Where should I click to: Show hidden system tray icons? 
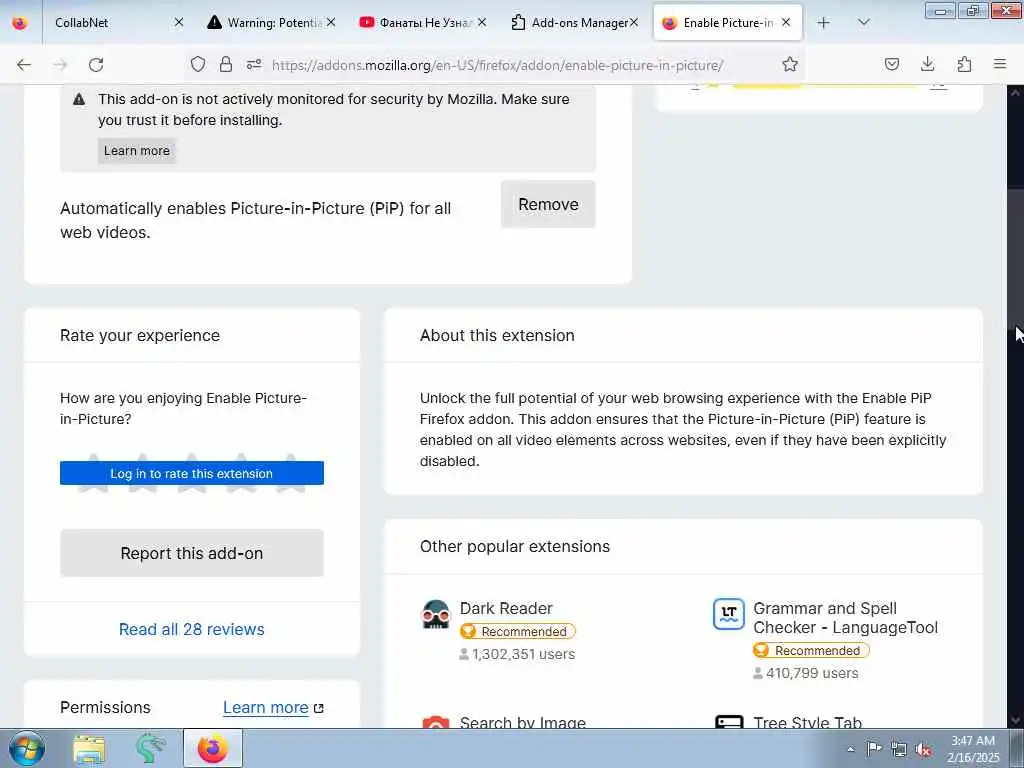850,749
